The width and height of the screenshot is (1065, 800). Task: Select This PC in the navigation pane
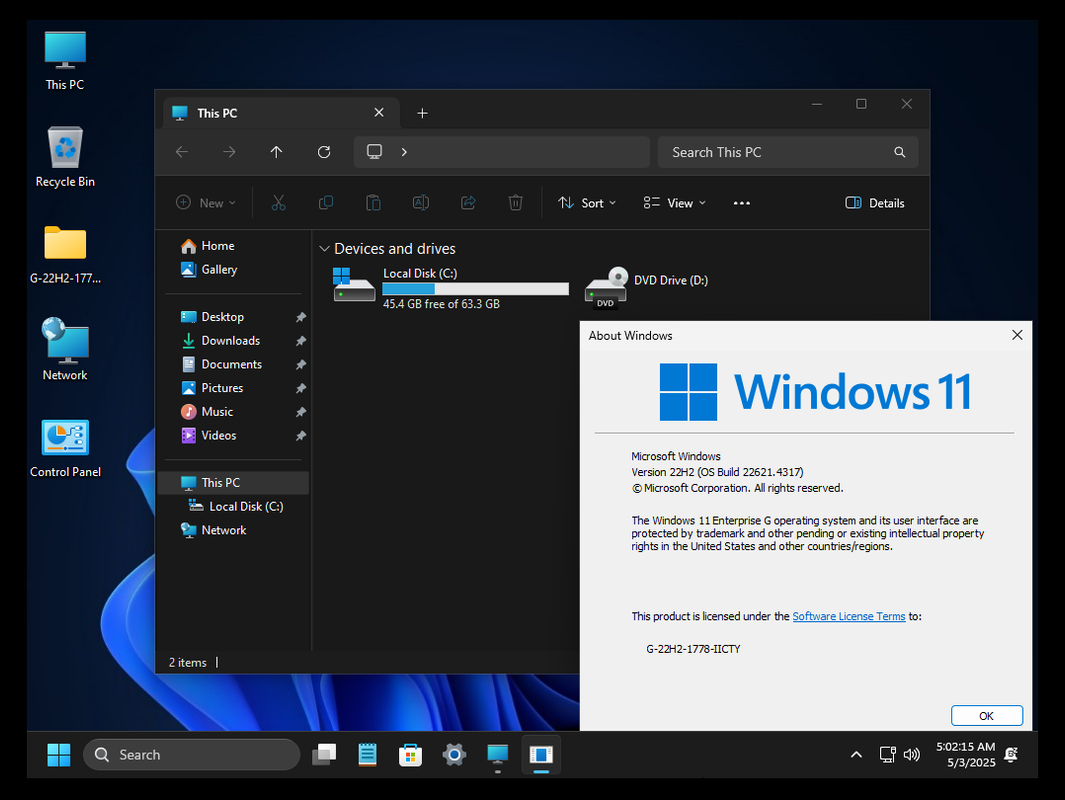235,483
